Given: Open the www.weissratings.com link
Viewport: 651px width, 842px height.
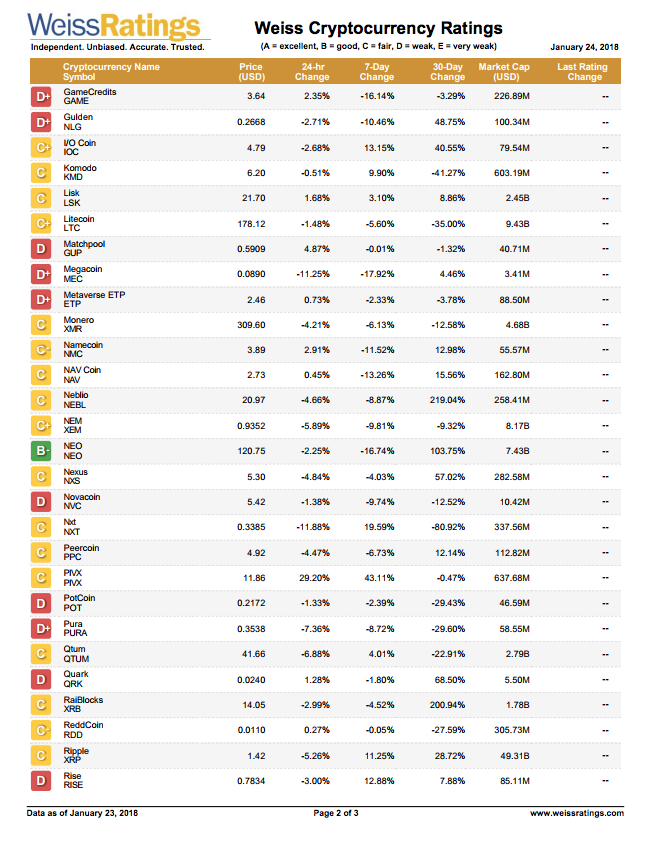Looking at the screenshot, I should (576, 813).
